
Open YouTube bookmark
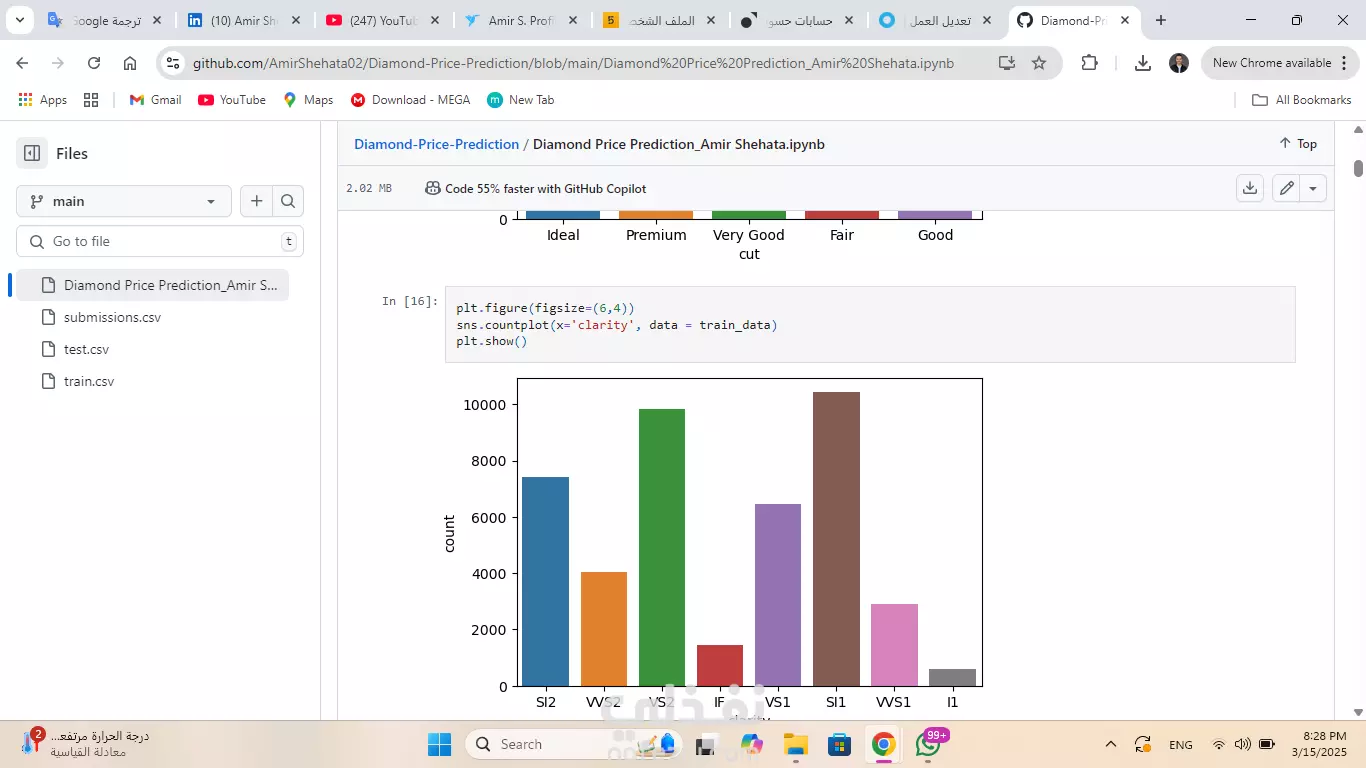pyautogui.click(x=232, y=100)
